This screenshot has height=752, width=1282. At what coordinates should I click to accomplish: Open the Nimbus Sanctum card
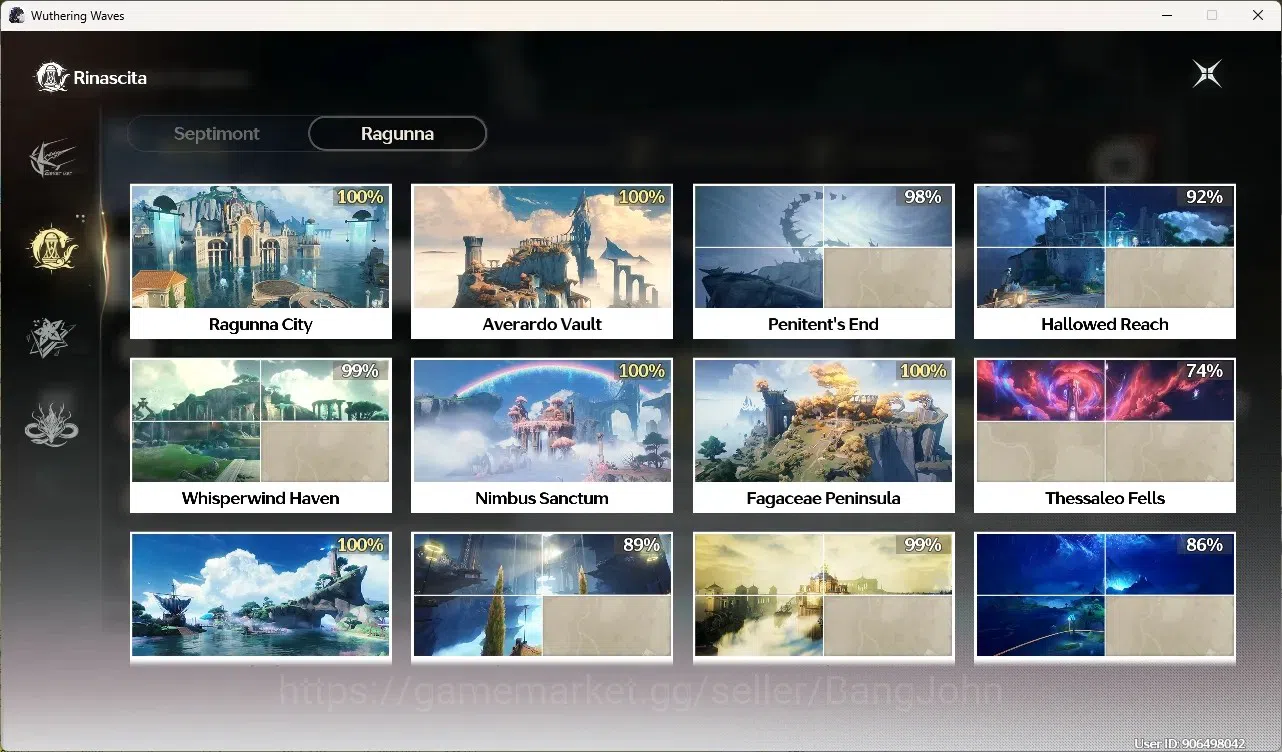click(x=542, y=435)
